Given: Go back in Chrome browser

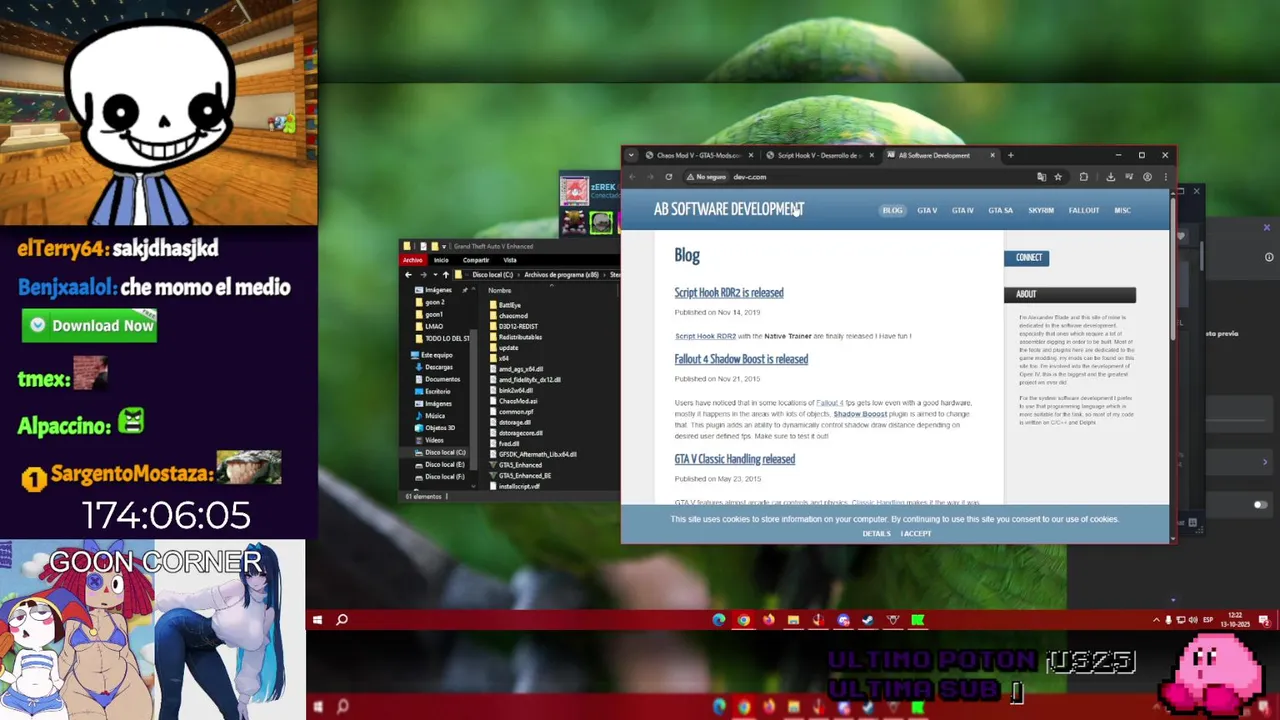Looking at the screenshot, I should 632,177.
